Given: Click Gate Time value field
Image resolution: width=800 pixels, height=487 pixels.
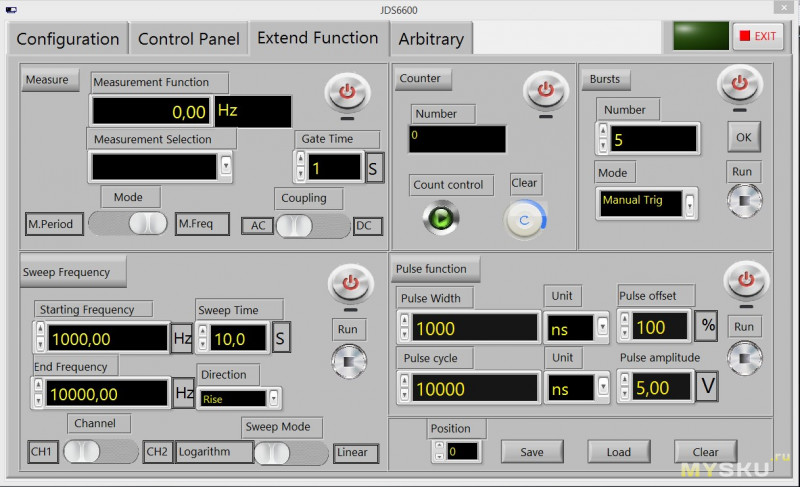Looking at the screenshot, I should [334, 167].
